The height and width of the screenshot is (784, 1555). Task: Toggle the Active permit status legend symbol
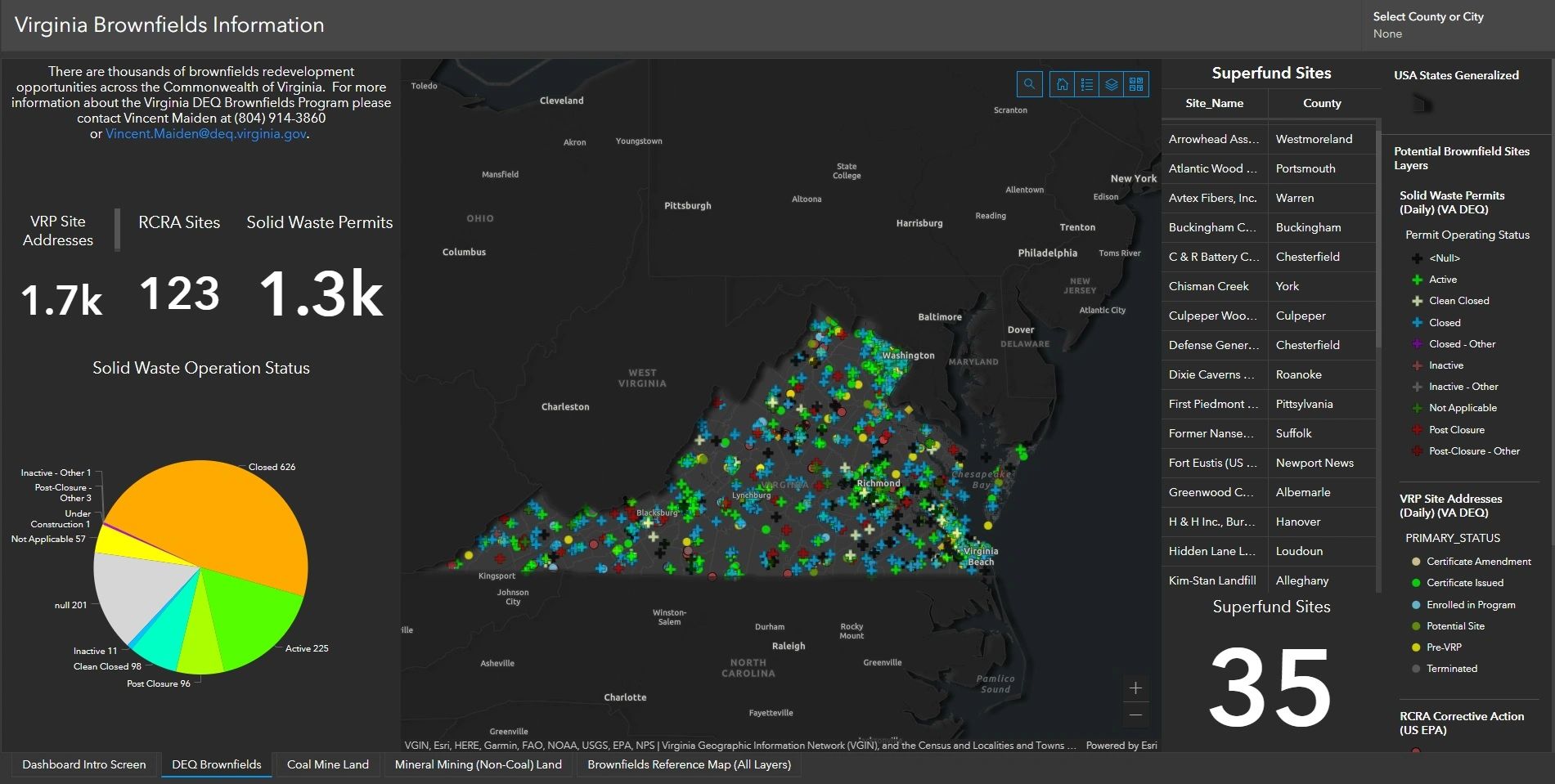pos(1417,279)
